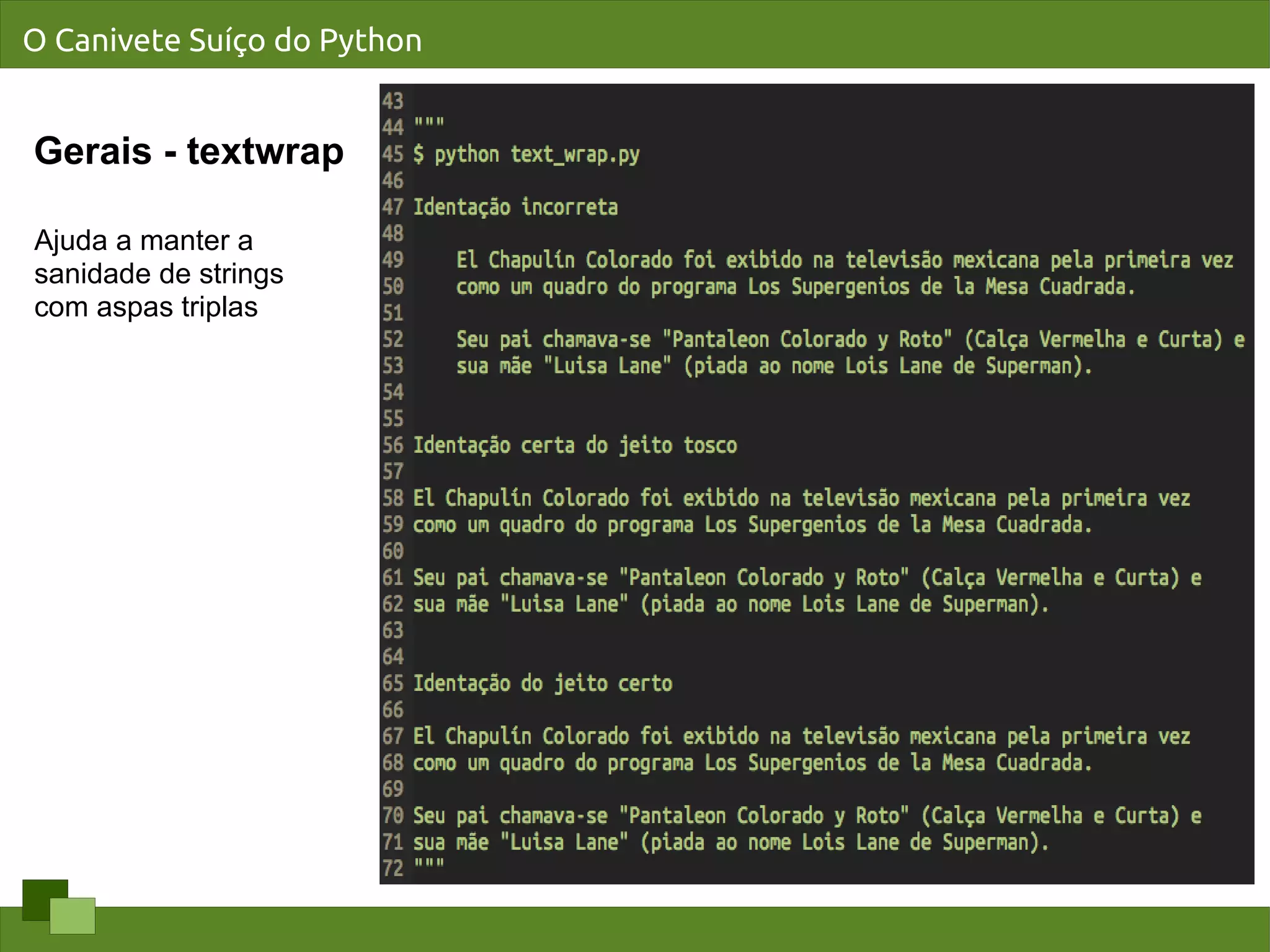The width and height of the screenshot is (1270, 952).
Task: Click the closing triple quotes on line 72
Action: click(429, 864)
